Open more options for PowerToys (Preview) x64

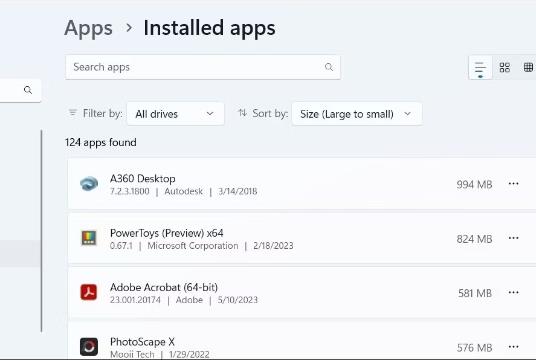click(x=513, y=238)
